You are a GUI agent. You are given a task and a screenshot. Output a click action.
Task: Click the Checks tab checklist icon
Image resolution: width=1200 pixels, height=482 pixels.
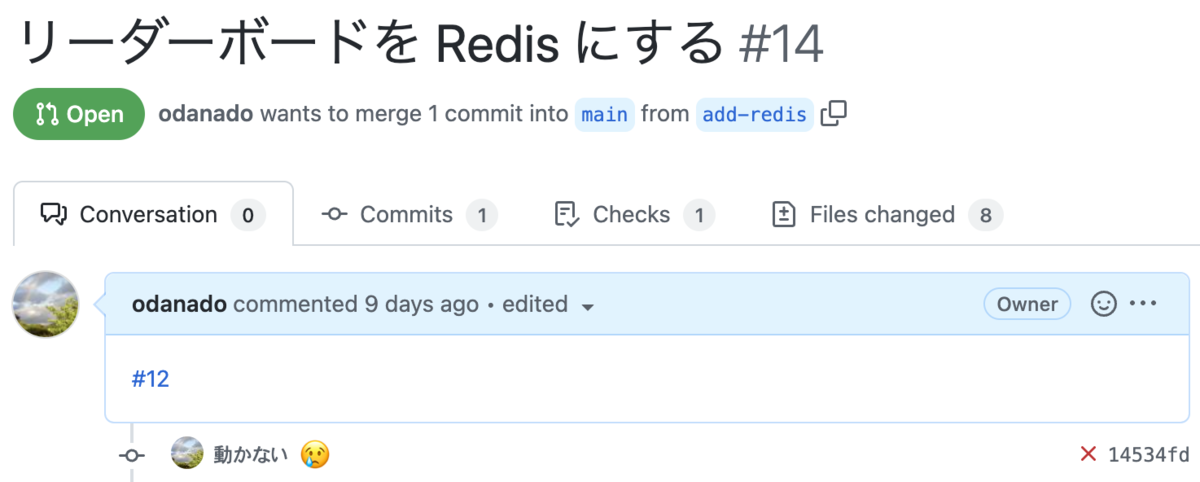pyautogui.click(x=566, y=214)
